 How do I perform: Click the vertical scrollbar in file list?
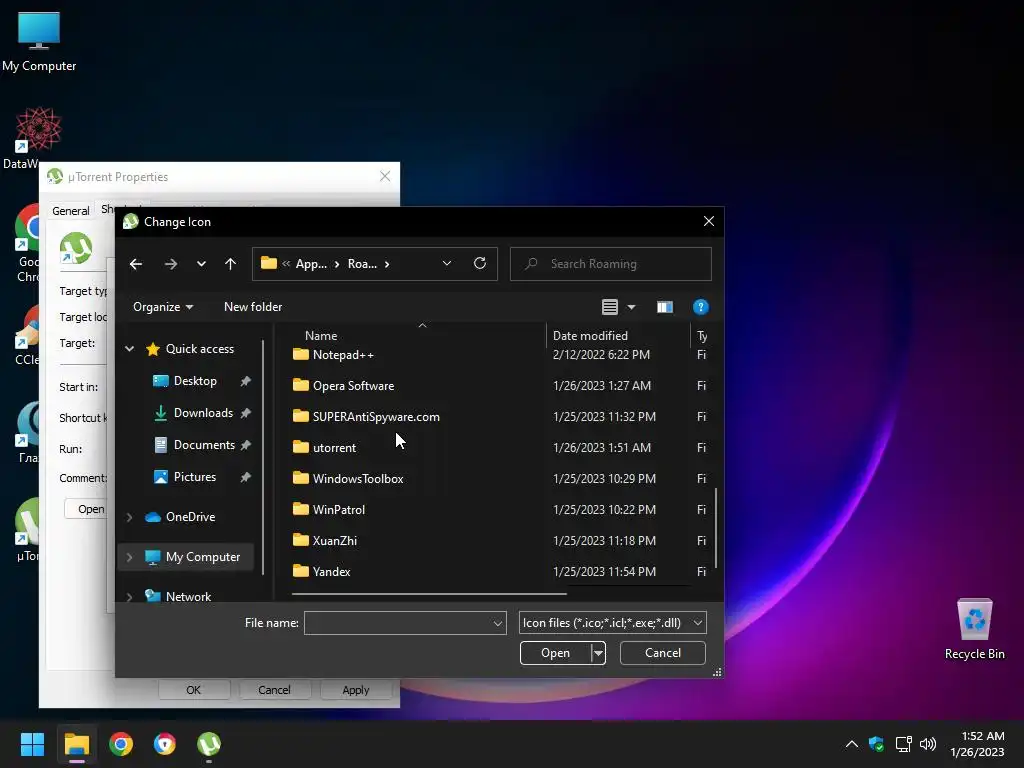tap(716, 528)
